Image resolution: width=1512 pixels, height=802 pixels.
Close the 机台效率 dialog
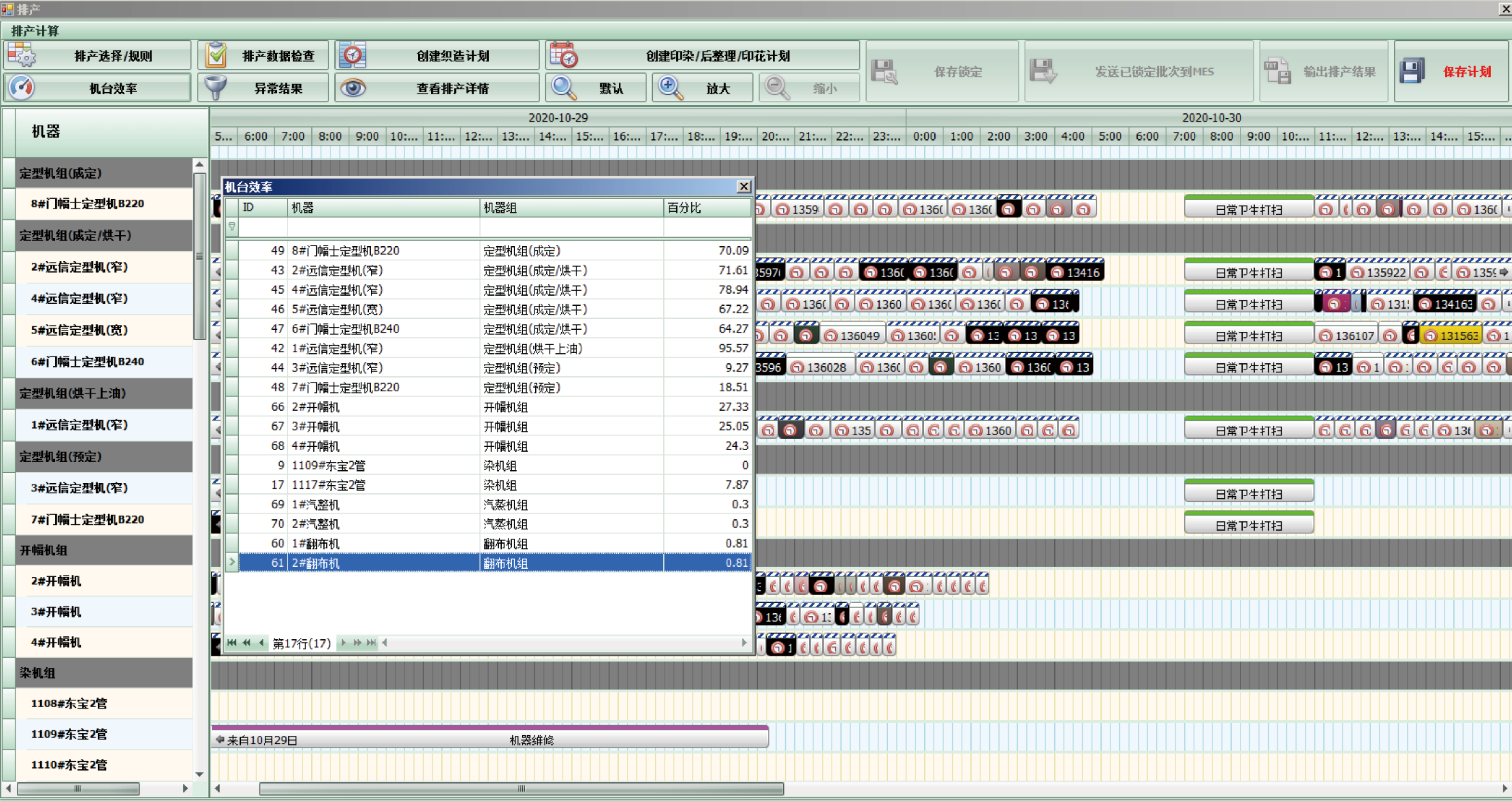pos(744,187)
